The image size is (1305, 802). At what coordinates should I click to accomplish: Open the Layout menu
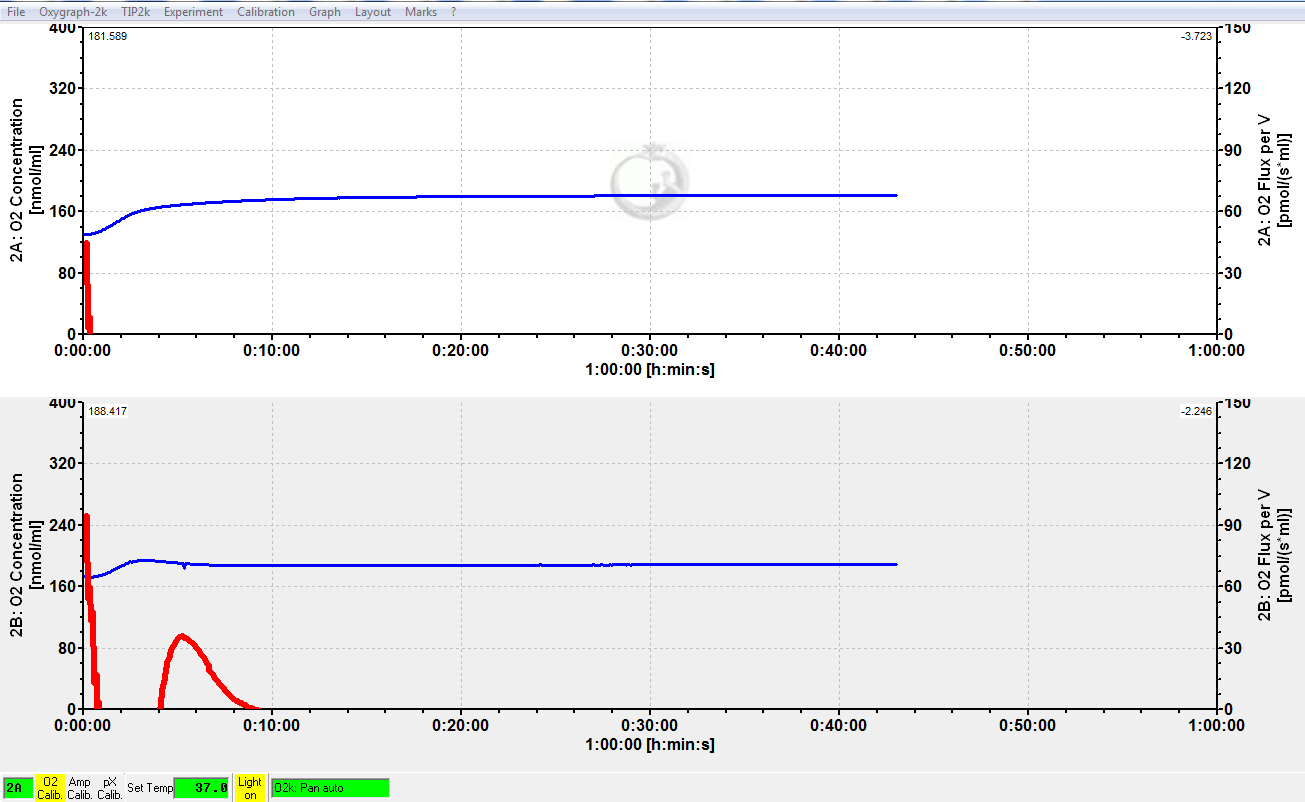coord(373,12)
